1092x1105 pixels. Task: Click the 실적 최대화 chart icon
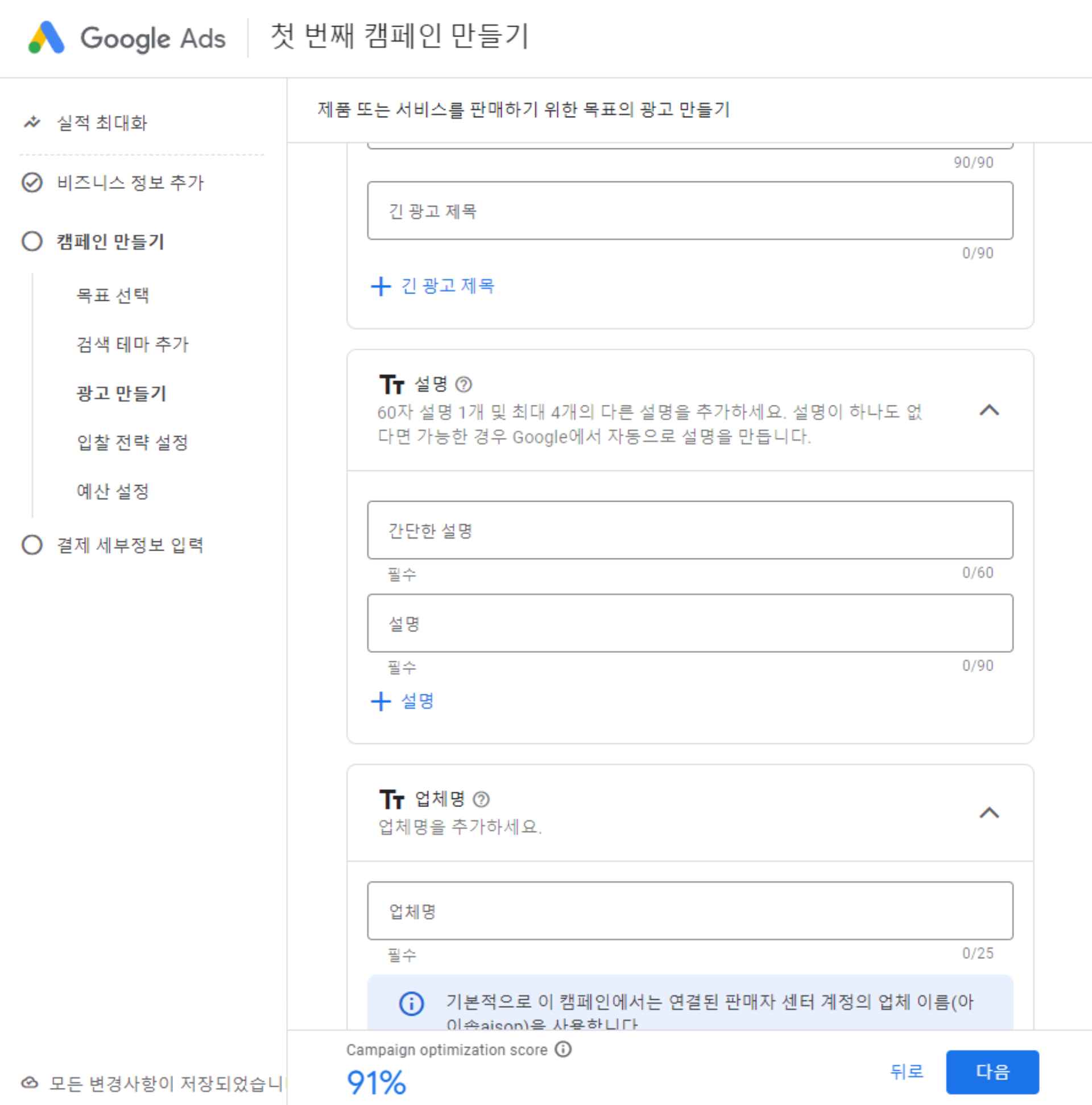tap(31, 122)
